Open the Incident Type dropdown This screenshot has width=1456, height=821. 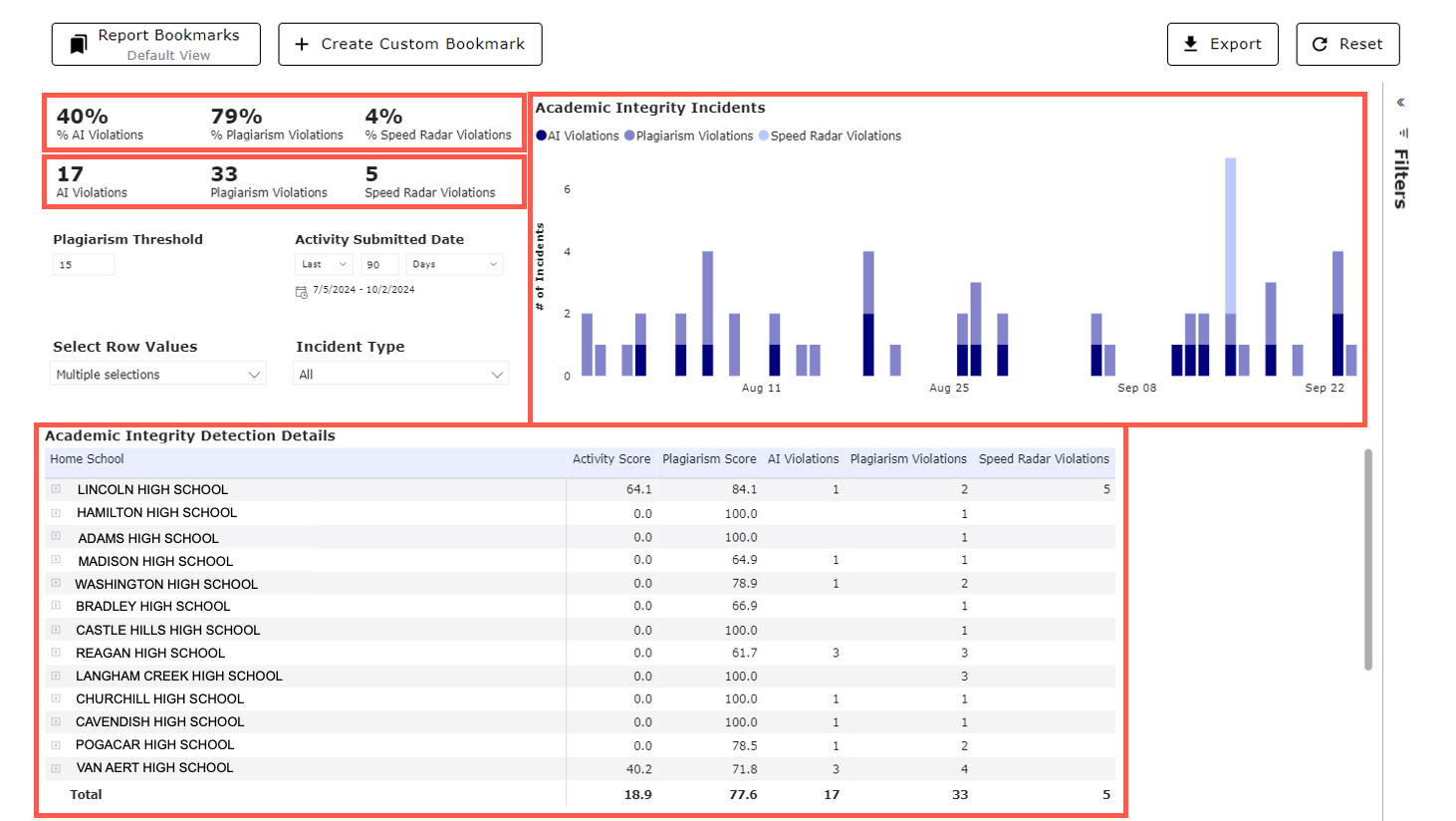coord(401,375)
